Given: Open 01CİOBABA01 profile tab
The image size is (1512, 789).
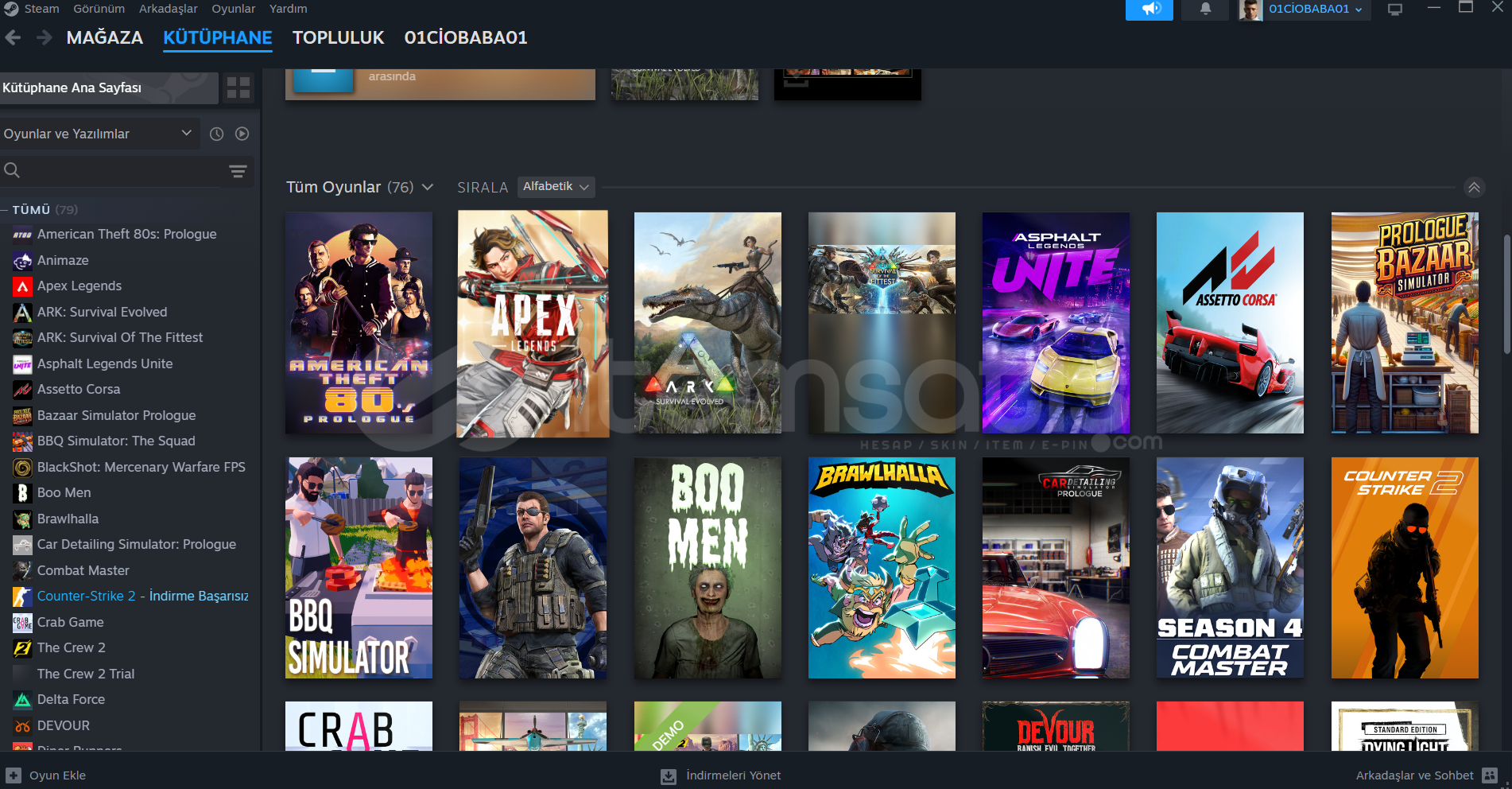Looking at the screenshot, I should click(466, 37).
